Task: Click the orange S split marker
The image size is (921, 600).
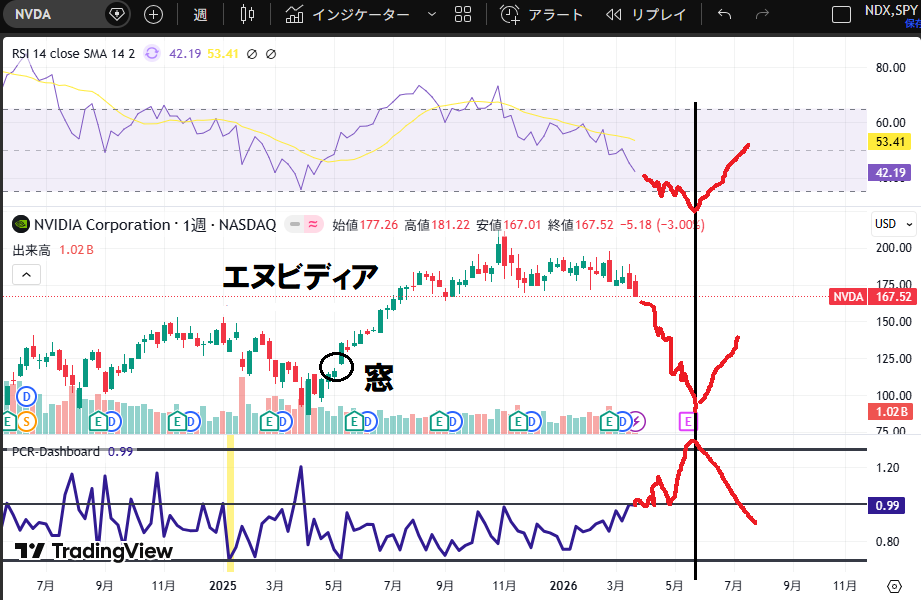Action: (26, 421)
